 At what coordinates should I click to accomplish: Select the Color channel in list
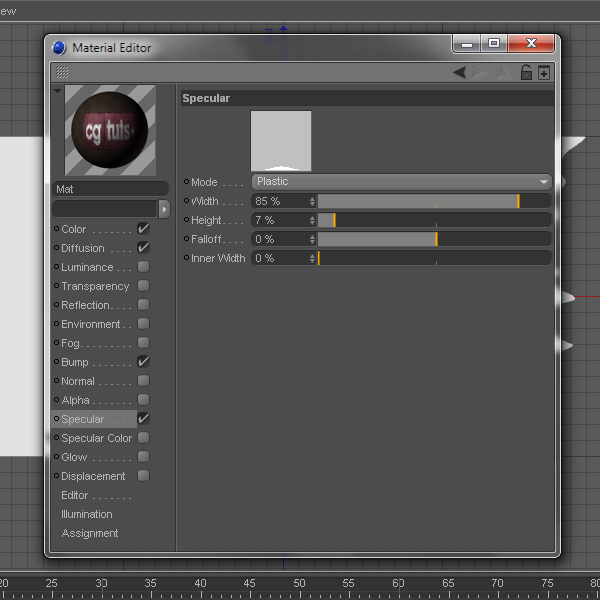[74, 229]
